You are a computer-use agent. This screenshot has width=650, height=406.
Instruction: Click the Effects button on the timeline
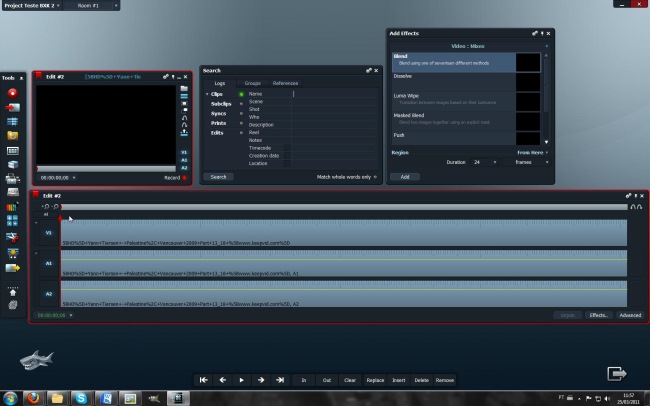click(598, 315)
